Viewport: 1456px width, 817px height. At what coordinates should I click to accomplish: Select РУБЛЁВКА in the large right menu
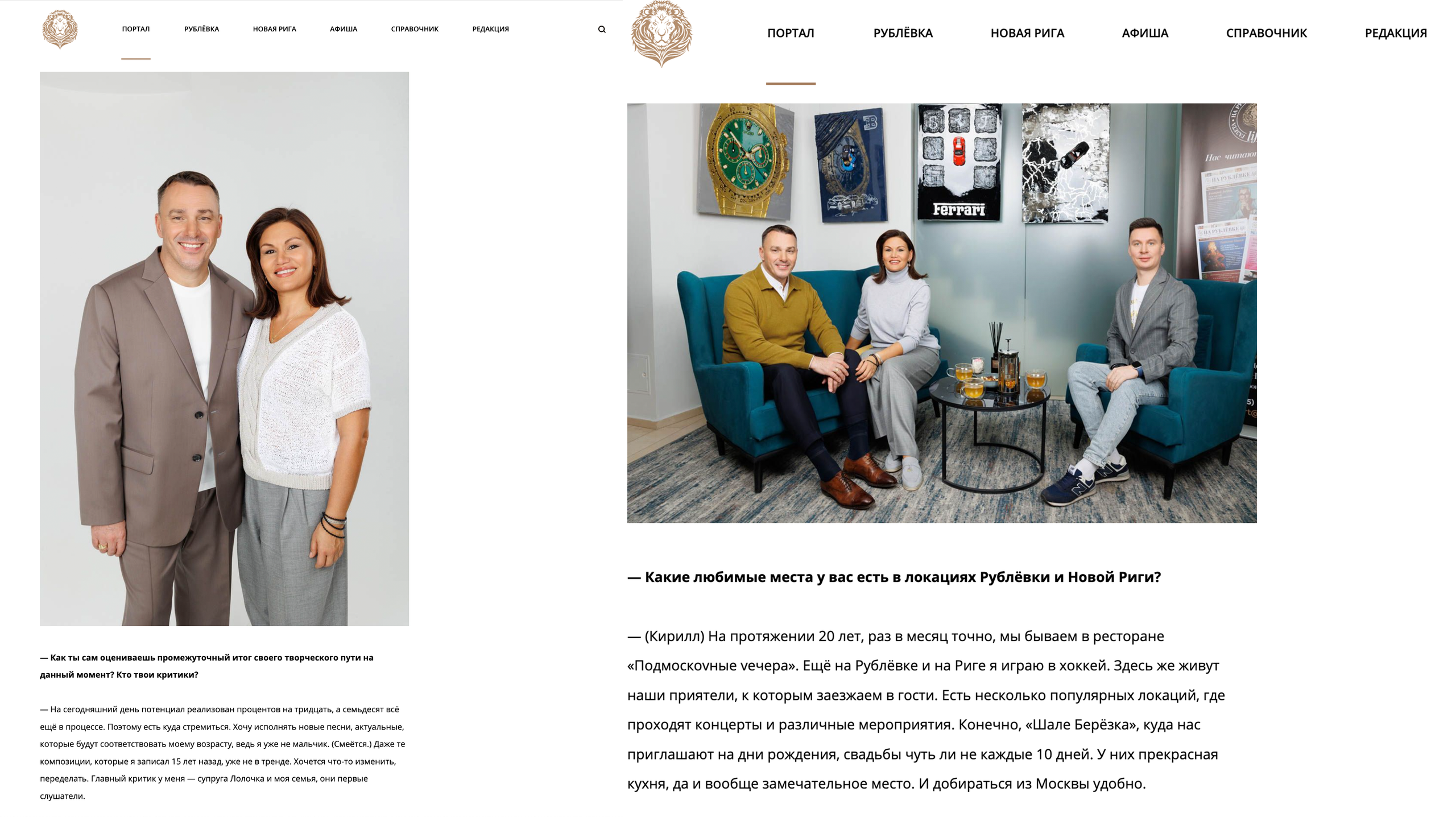tap(903, 33)
